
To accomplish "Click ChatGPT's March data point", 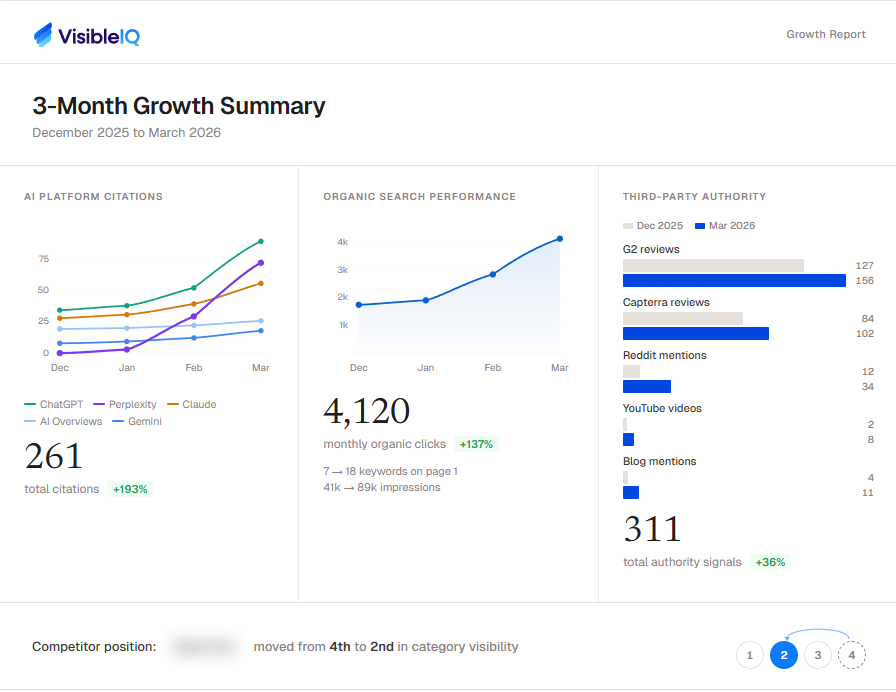I will click(261, 241).
